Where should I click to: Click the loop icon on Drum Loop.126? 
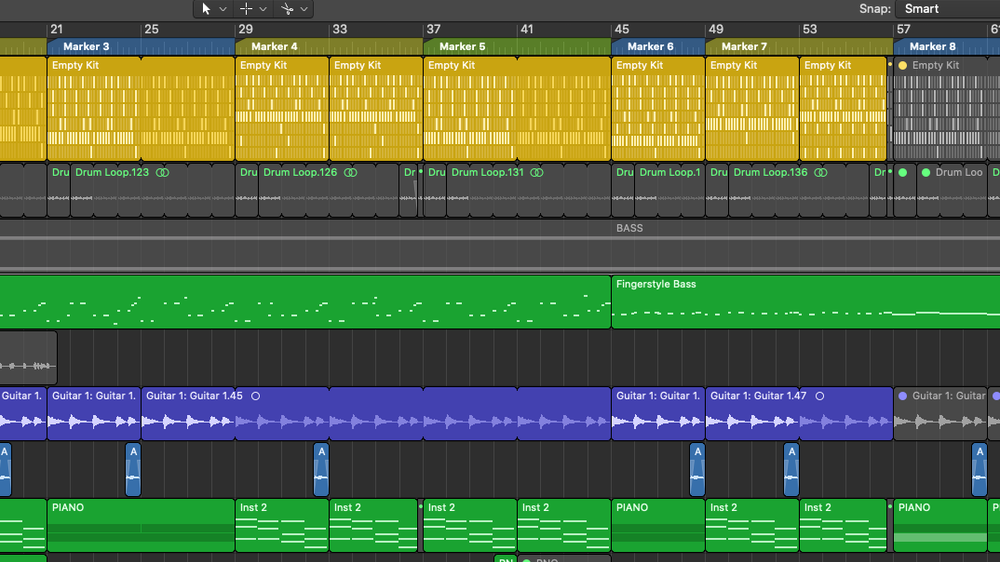coord(350,172)
